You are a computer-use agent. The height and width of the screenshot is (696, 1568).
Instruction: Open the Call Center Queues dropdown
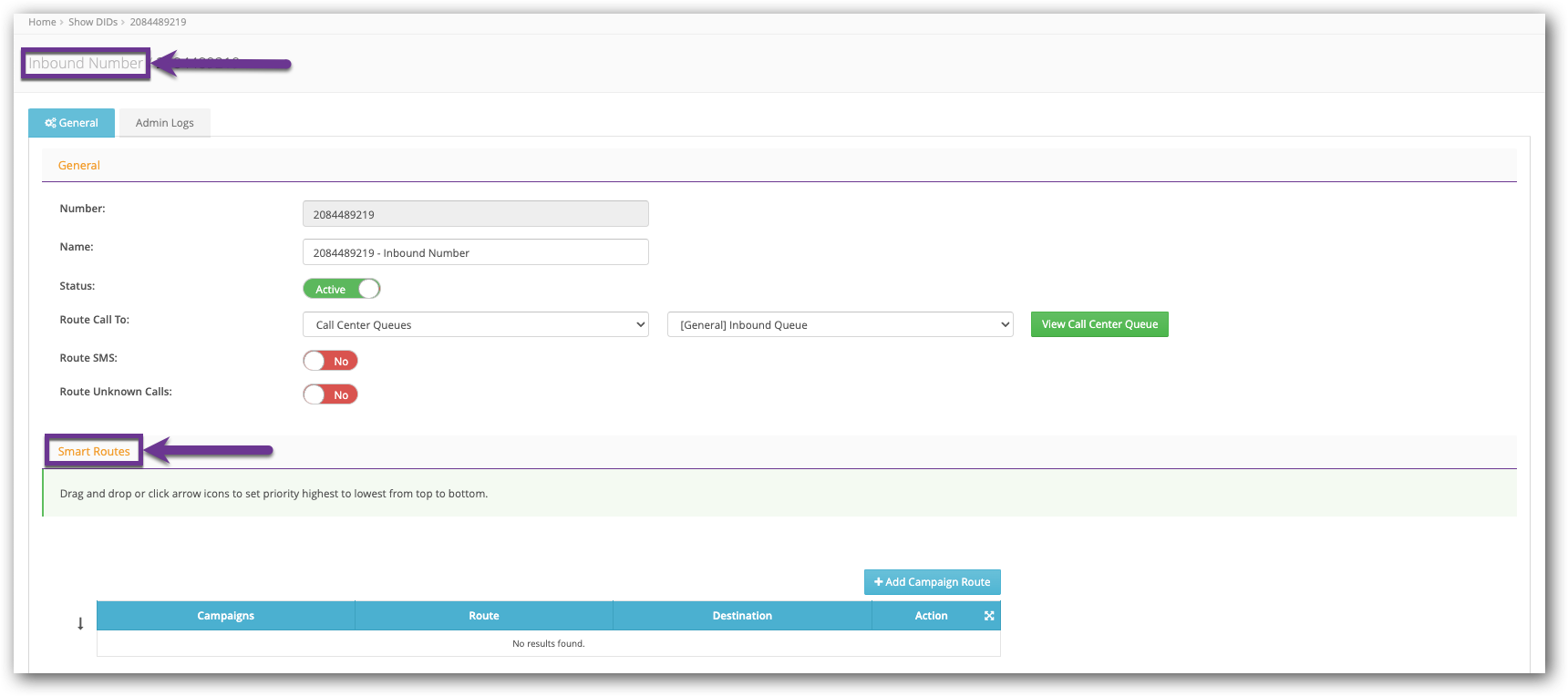(475, 324)
